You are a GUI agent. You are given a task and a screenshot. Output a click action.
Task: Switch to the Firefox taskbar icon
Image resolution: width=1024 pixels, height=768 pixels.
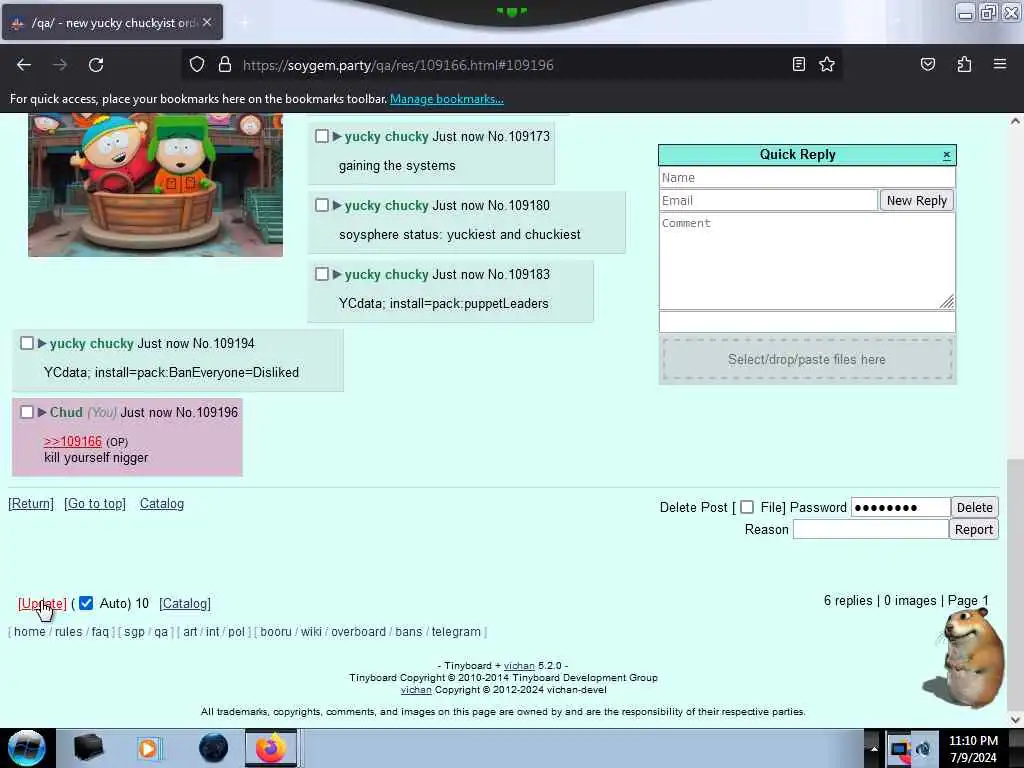pyautogui.click(x=271, y=748)
